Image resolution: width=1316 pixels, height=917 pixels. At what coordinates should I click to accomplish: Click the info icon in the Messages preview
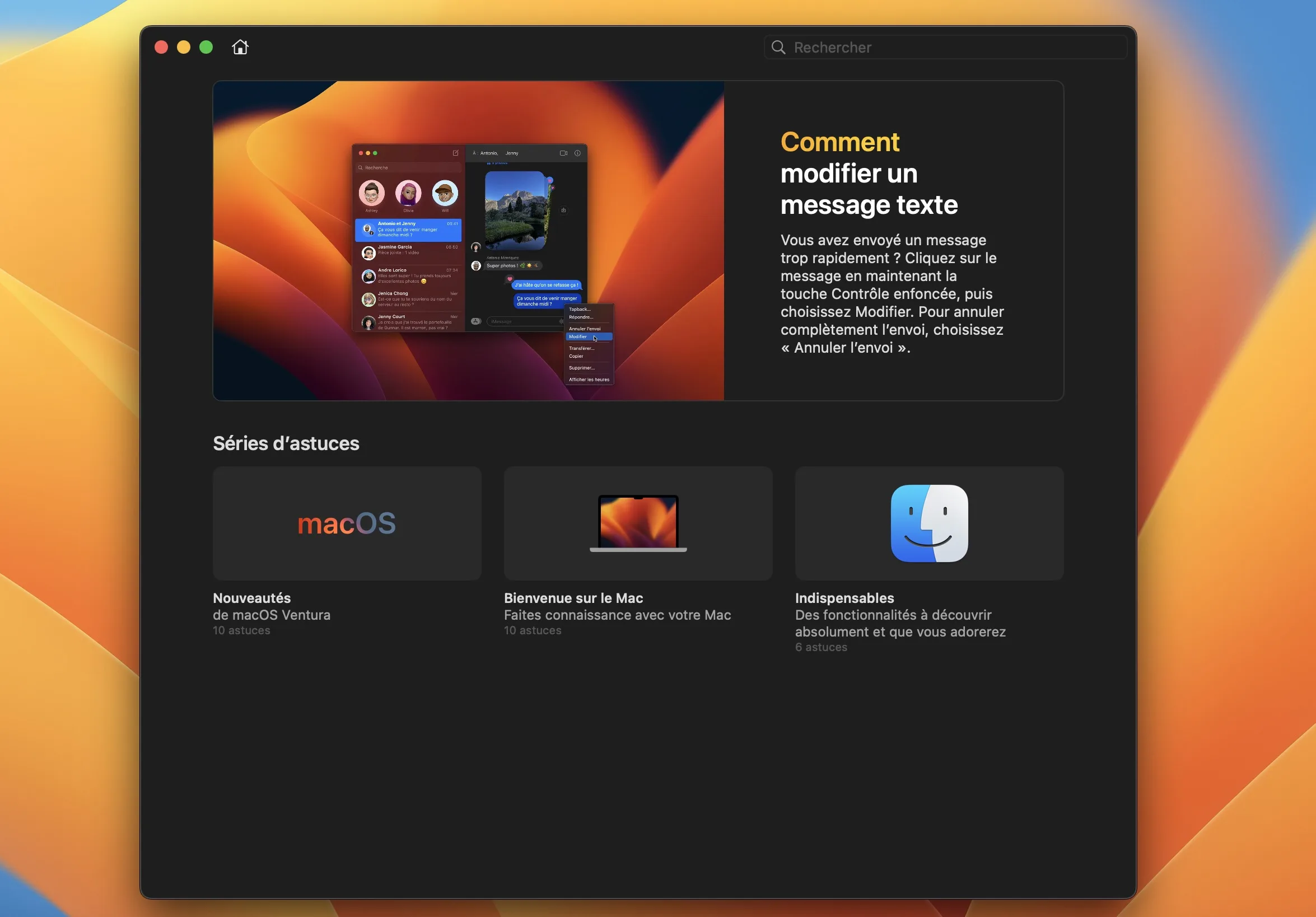tap(577, 153)
